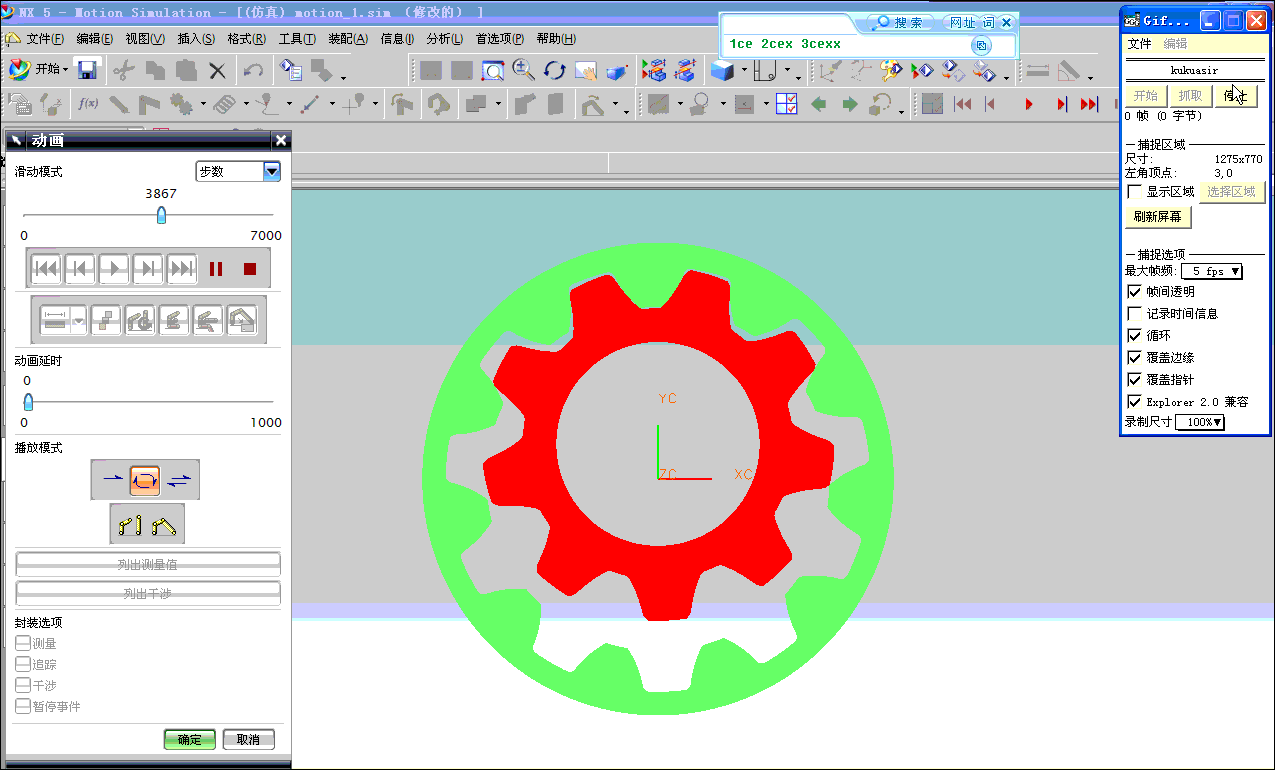This screenshot has height=770, width=1275.
Task: Select Loop playback mode icon
Action: [x=145, y=480]
